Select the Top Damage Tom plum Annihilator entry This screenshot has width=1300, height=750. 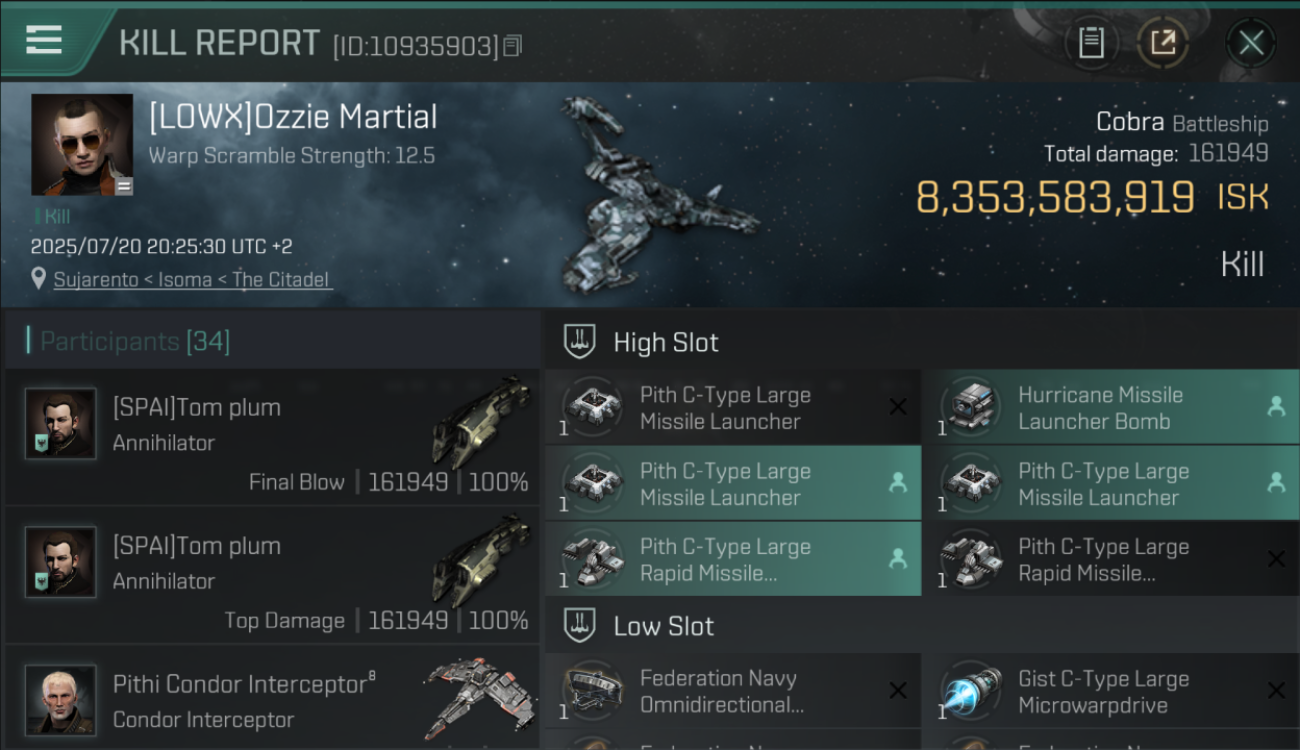point(272,575)
